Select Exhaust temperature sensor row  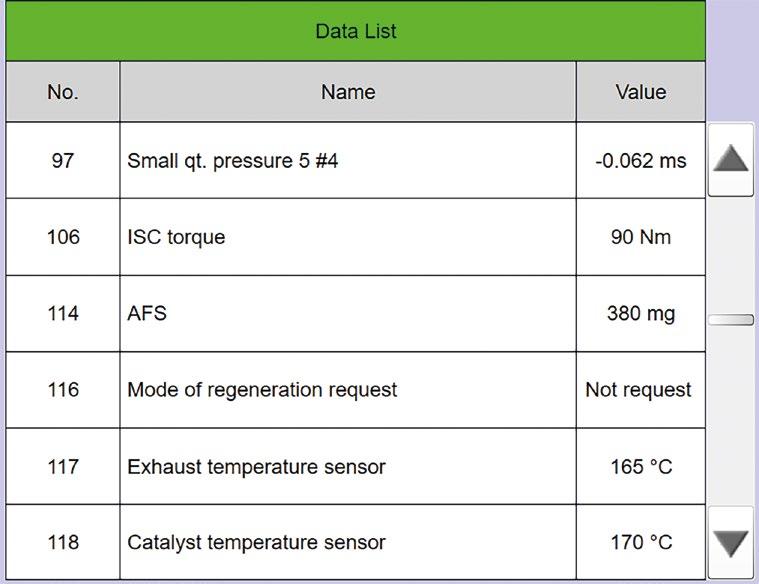[x=347, y=466]
